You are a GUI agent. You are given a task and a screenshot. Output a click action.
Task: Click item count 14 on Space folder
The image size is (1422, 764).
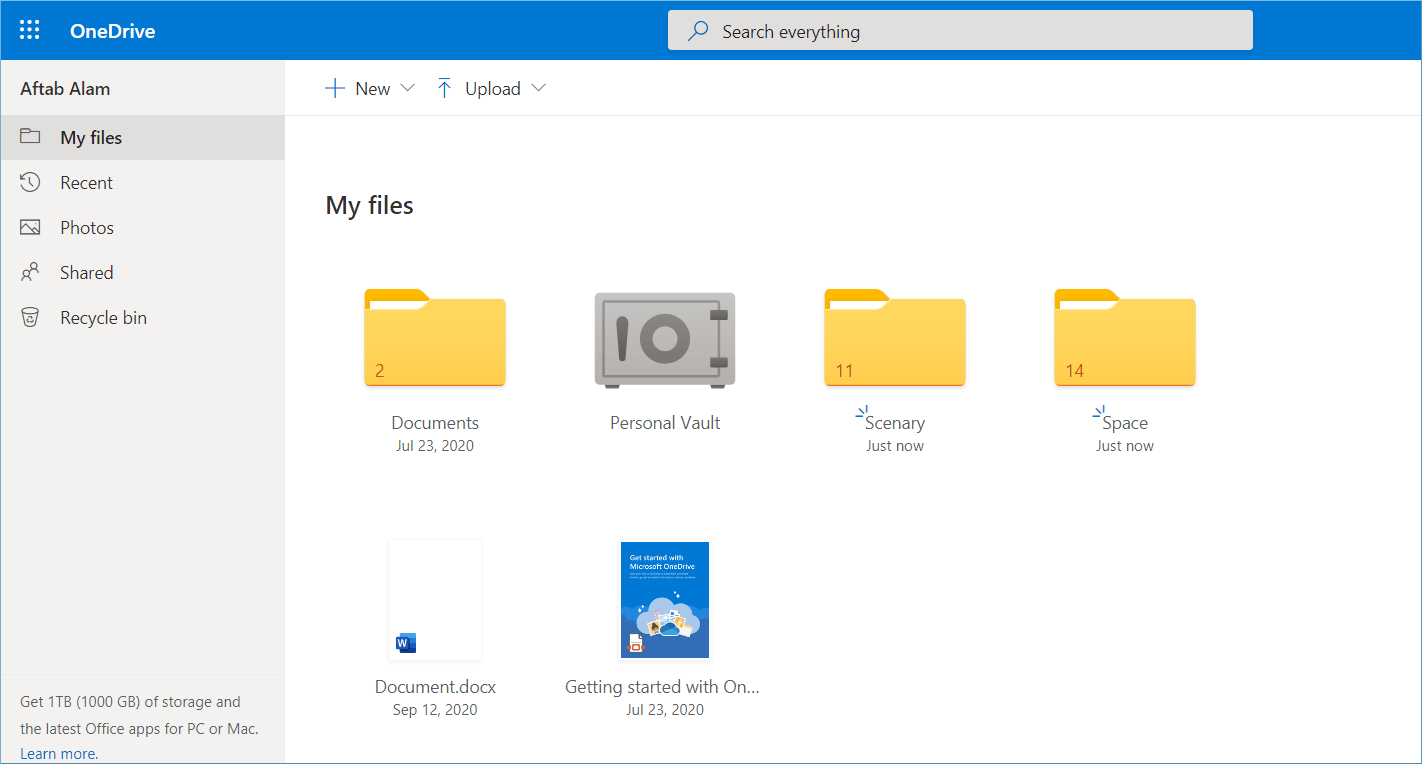click(x=1074, y=371)
